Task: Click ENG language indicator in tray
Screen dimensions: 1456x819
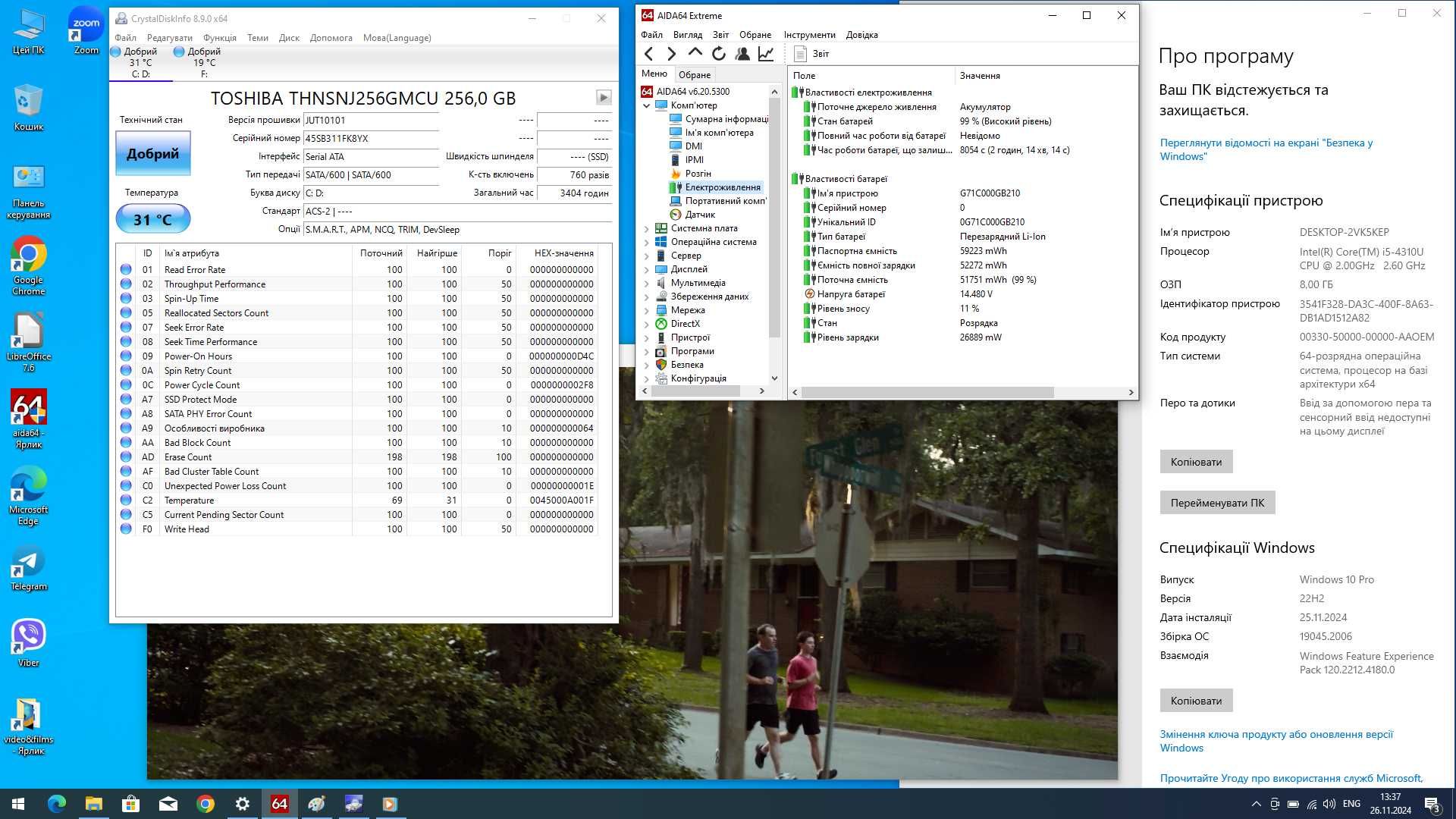Action: tap(1351, 804)
